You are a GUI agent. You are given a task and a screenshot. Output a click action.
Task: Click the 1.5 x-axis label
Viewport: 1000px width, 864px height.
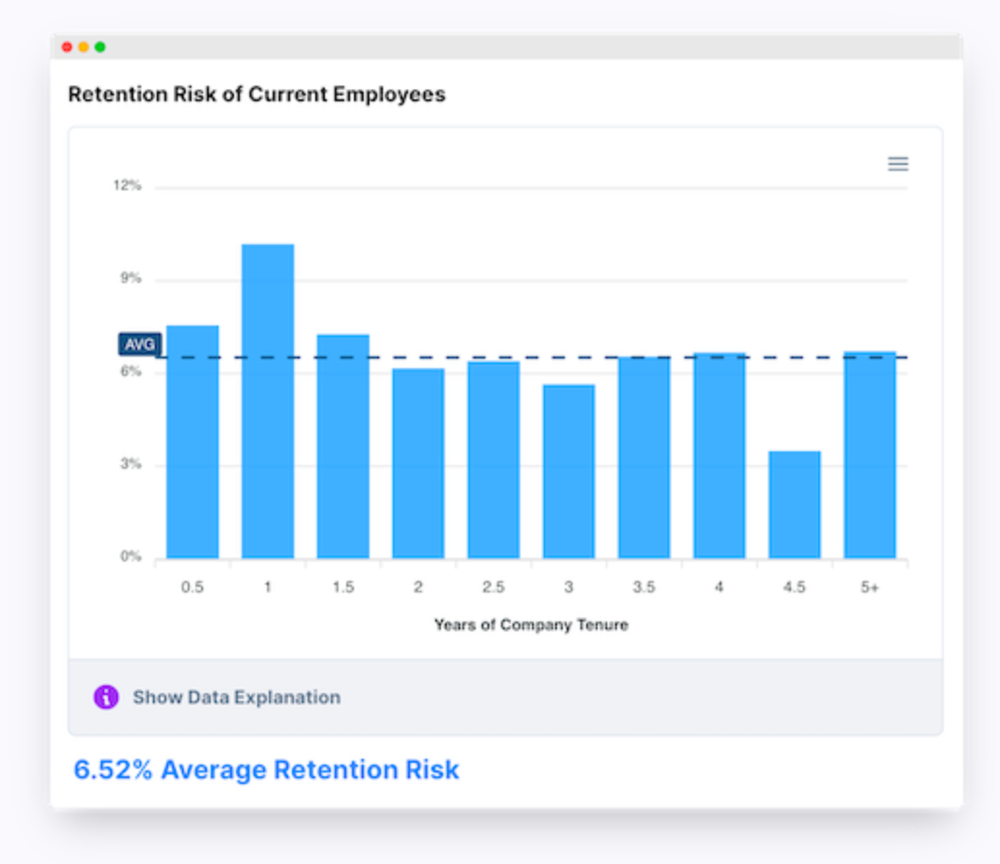click(x=343, y=587)
